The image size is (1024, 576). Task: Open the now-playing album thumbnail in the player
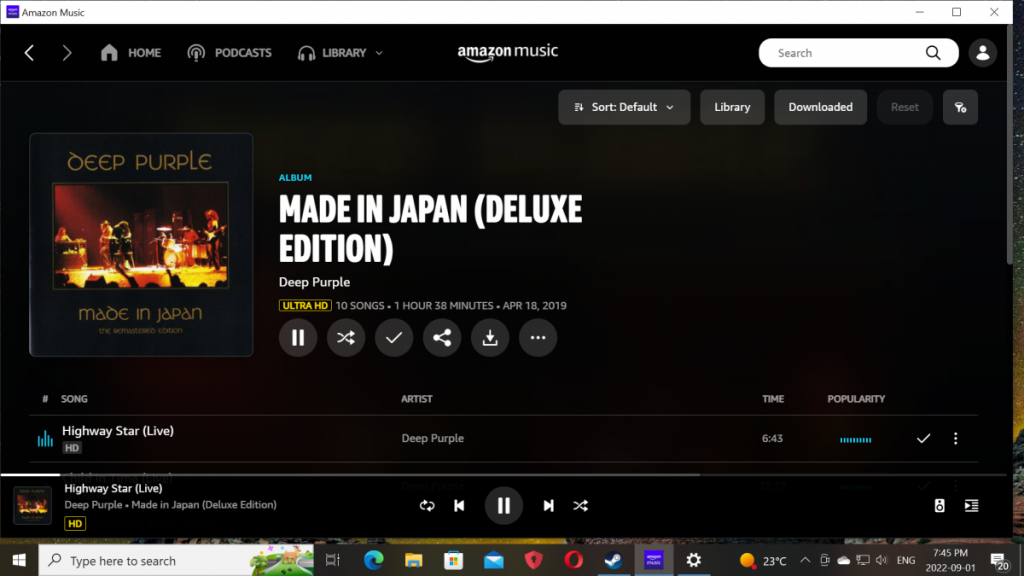32,505
